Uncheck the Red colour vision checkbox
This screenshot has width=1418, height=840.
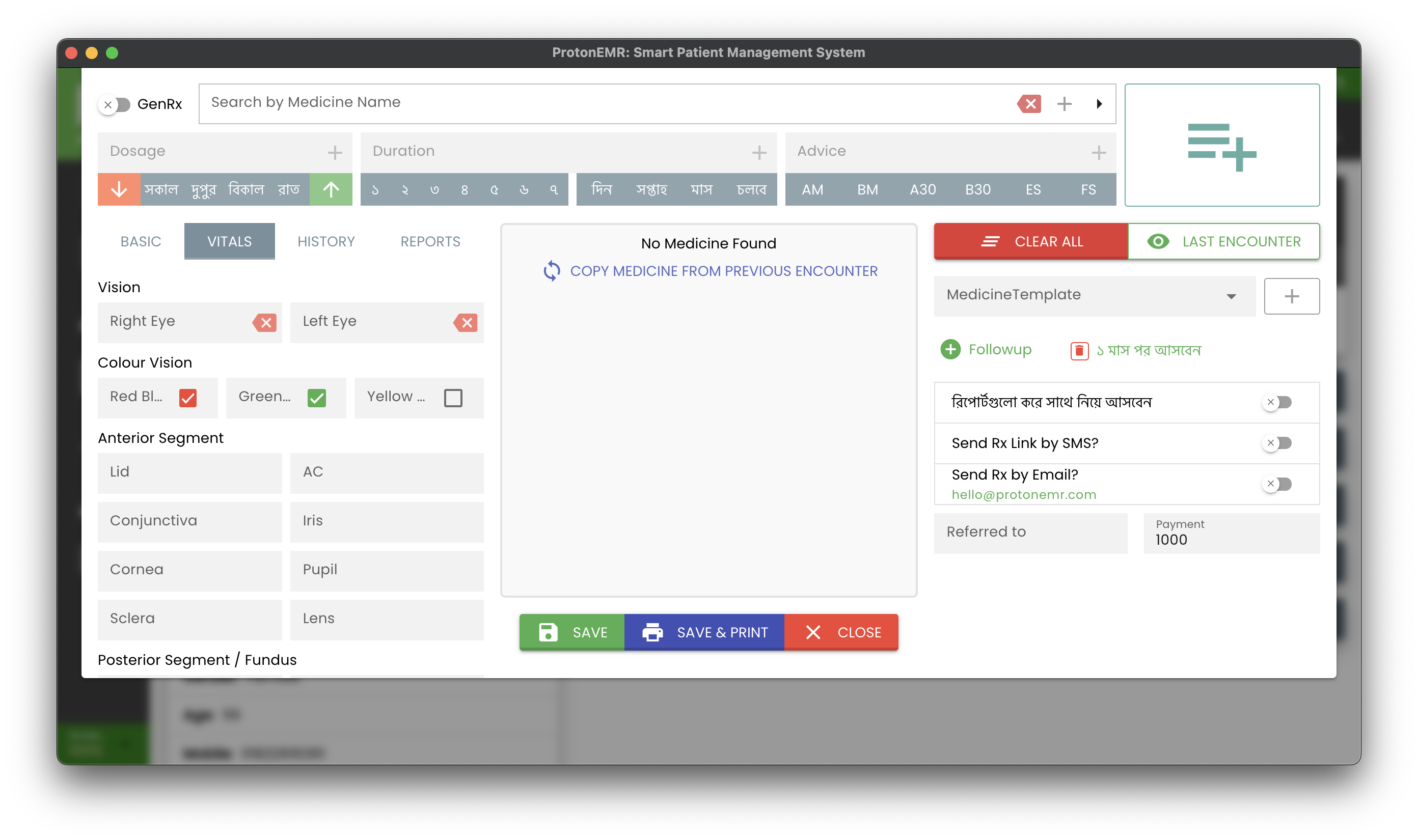pyautogui.click(x=187, y=398)
